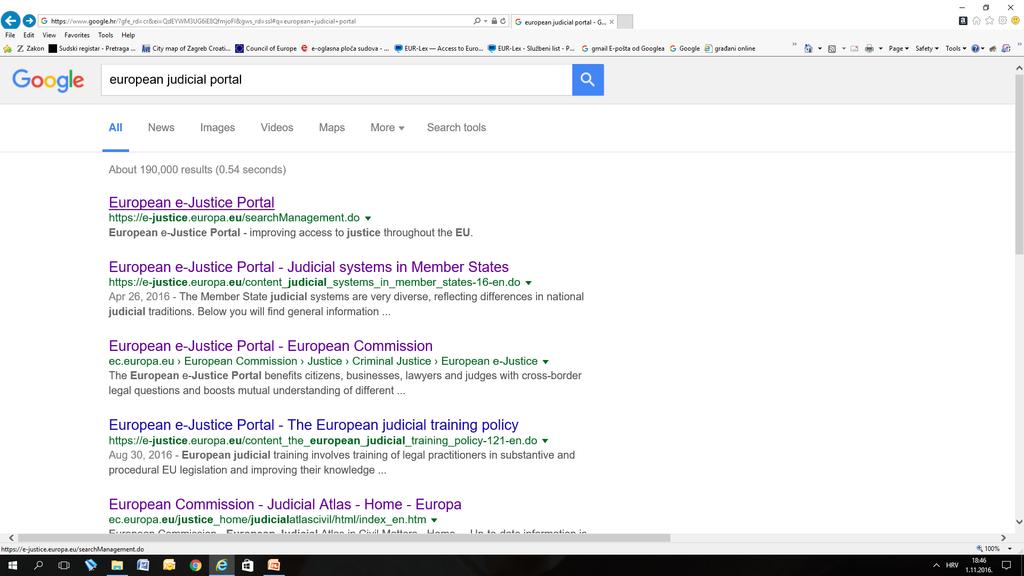Show hidden system tray icons
The image size is (1024, 576).
coord(936,566)
